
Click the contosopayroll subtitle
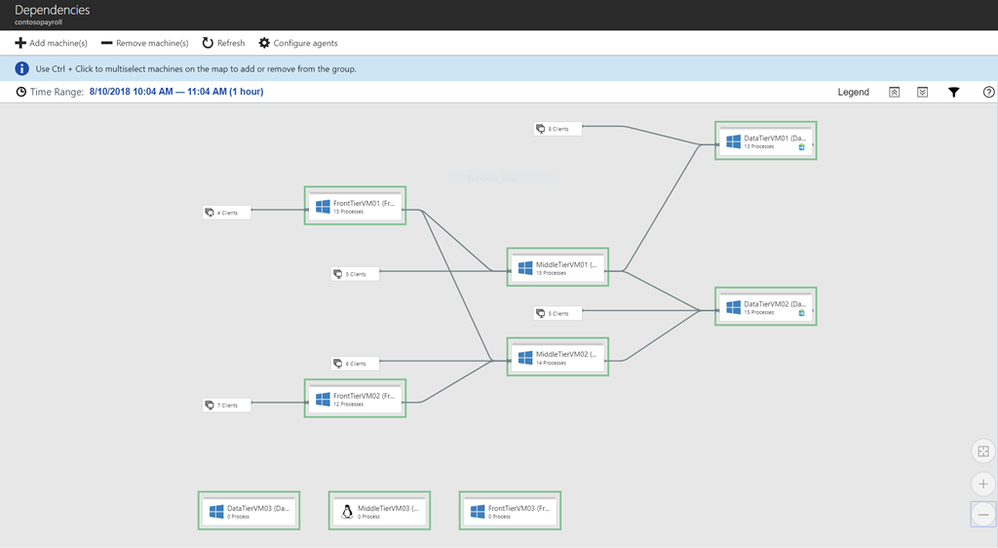click(x=38, y=22)
